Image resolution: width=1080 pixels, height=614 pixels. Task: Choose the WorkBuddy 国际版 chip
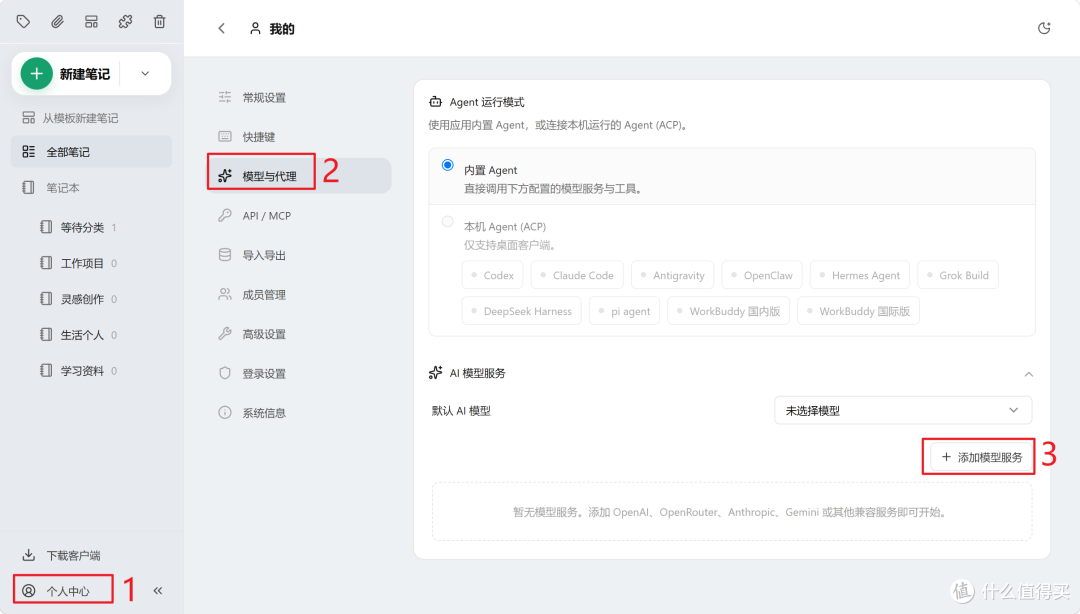[x=858, y=311]
